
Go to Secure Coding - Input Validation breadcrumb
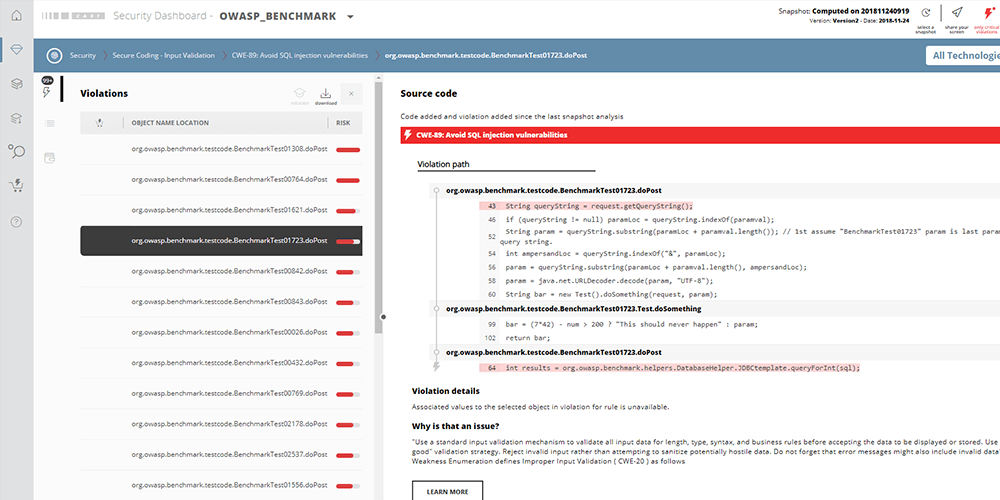[x=163, y=55]
